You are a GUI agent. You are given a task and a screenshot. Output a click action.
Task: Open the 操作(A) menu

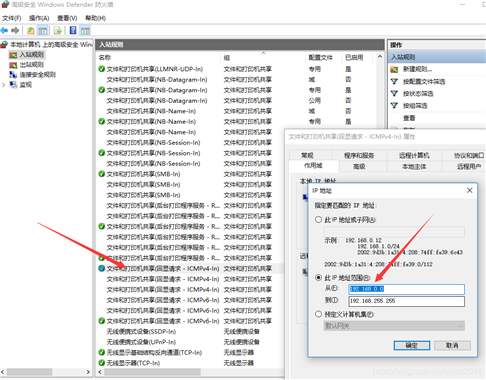click(39, 18)
